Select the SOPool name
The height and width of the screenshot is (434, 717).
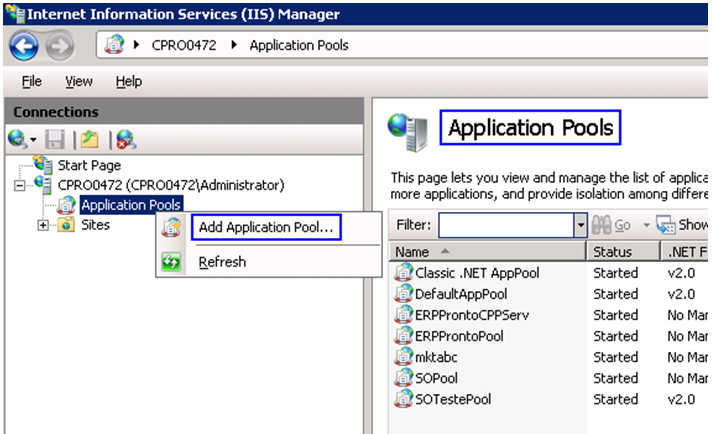[436, 378]
